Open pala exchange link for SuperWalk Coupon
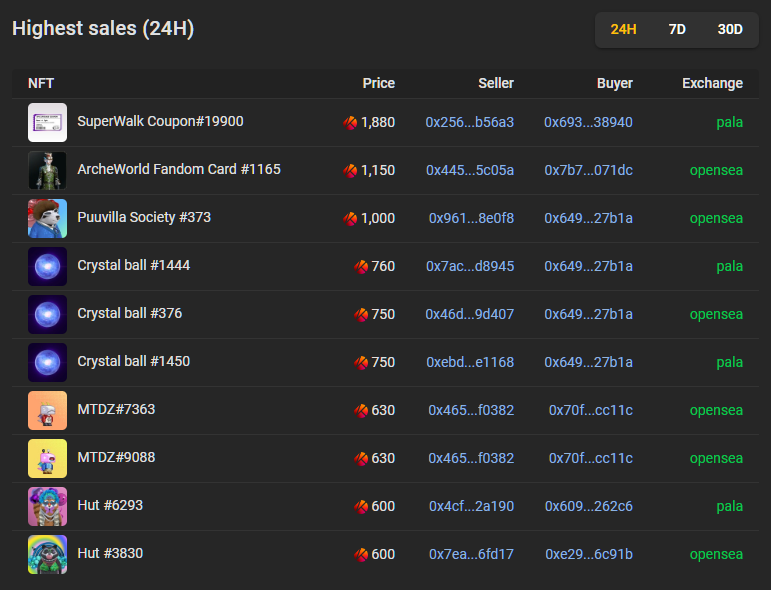The image size is (771, 590). point(729,122)
